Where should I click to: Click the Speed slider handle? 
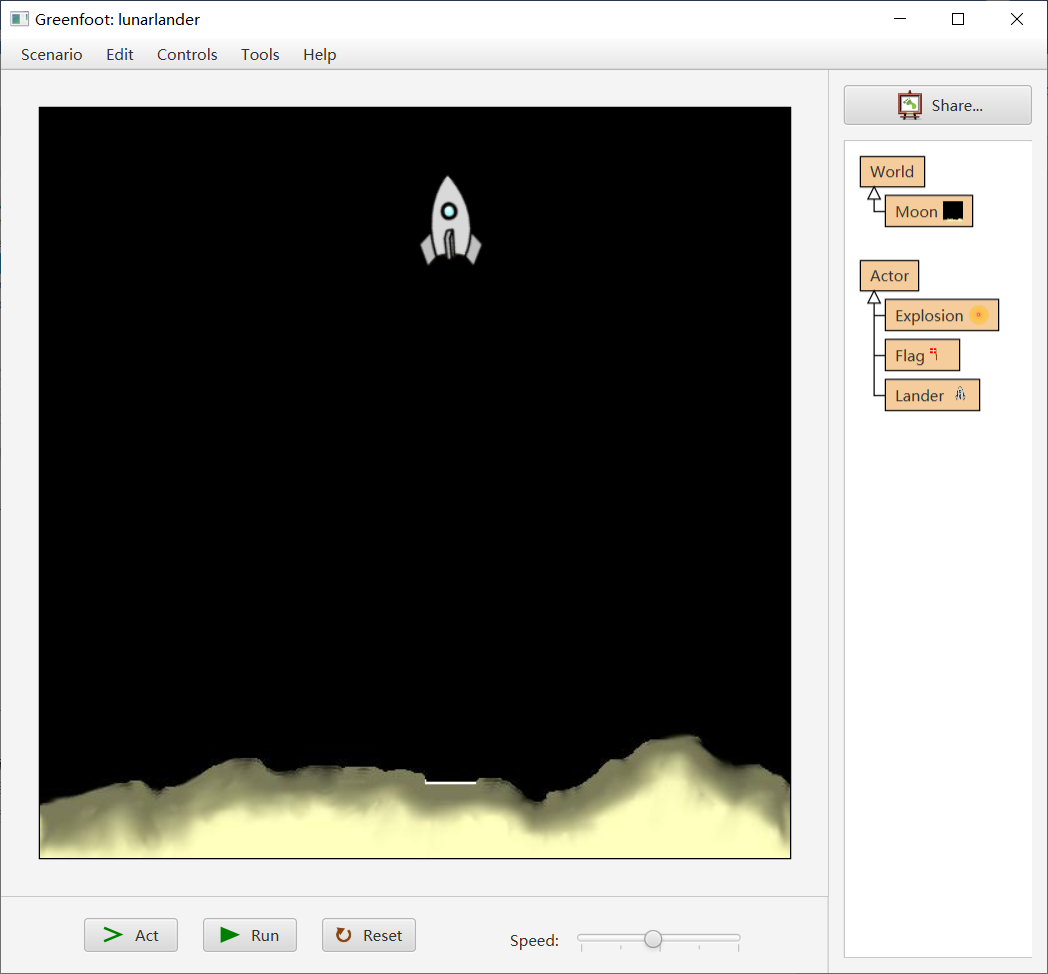pyautogui.click(x=653, y=938)
